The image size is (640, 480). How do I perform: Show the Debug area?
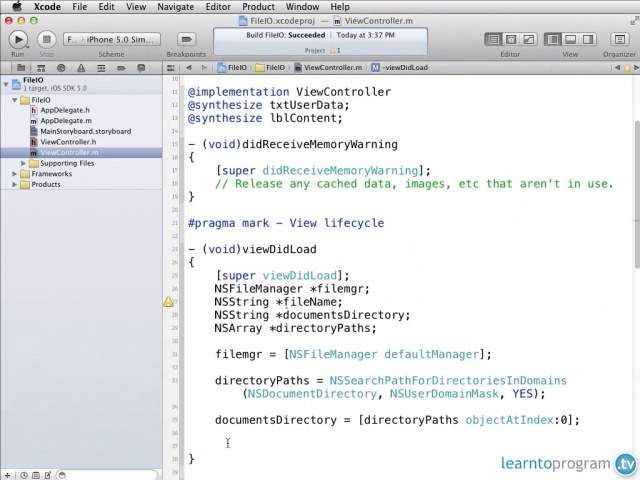[x=570, y=39]
